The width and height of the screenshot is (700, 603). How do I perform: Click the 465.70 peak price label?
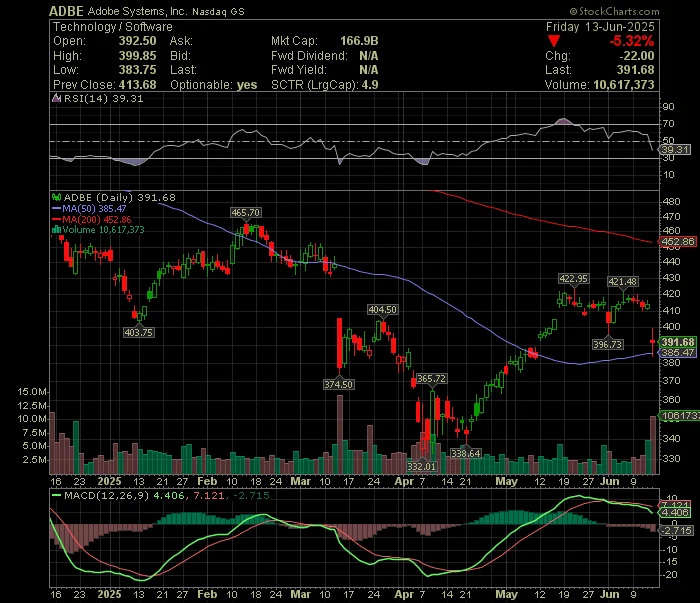coord(246,212)
